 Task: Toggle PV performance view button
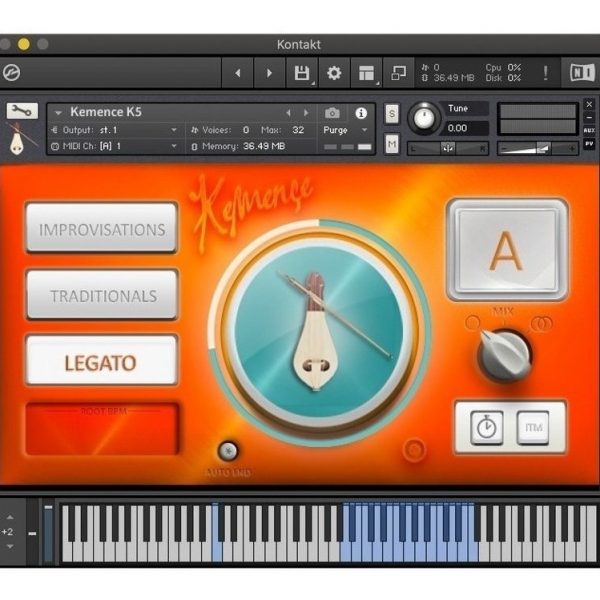coord(589,143)
